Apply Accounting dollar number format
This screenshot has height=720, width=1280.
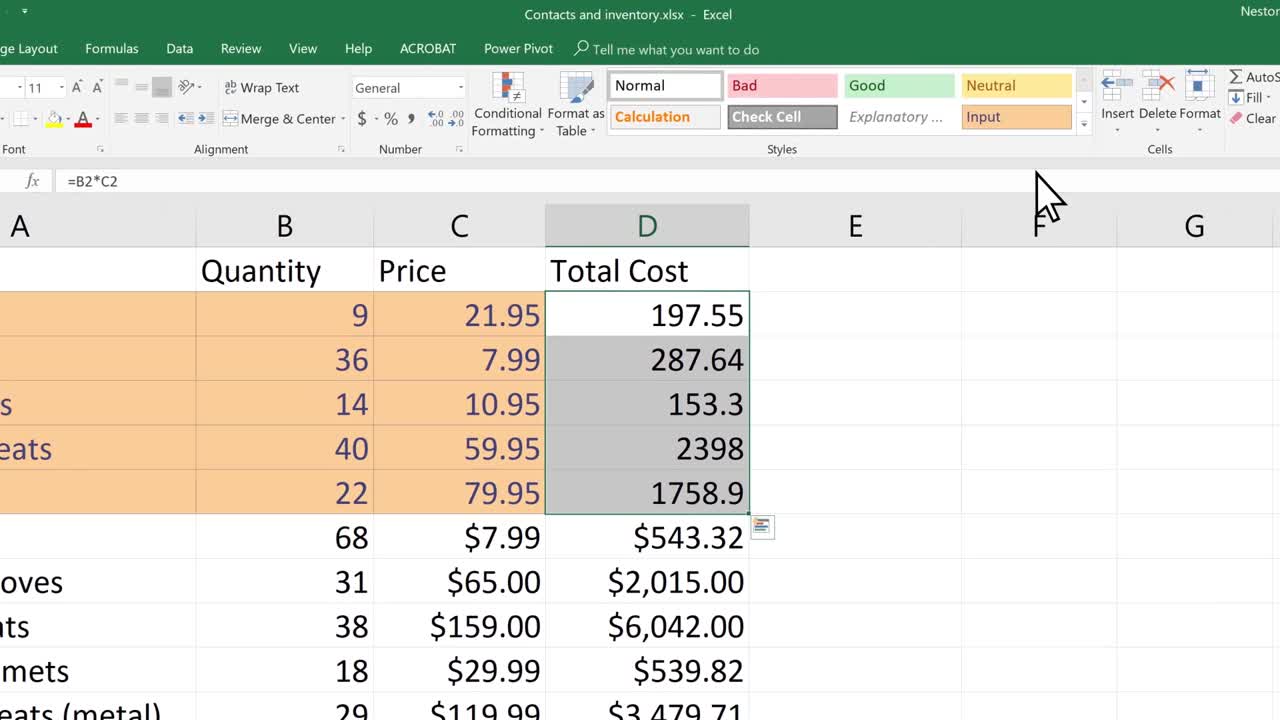tap(361, 119)
